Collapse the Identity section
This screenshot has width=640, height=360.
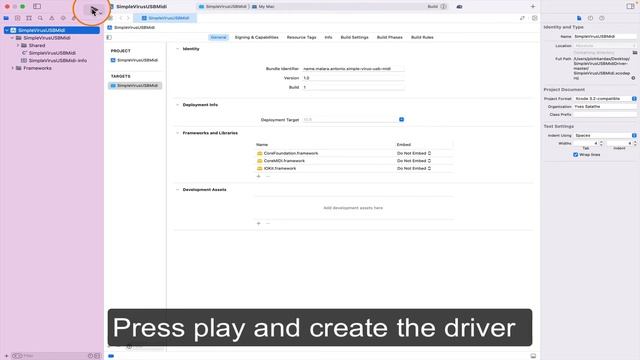177,49
